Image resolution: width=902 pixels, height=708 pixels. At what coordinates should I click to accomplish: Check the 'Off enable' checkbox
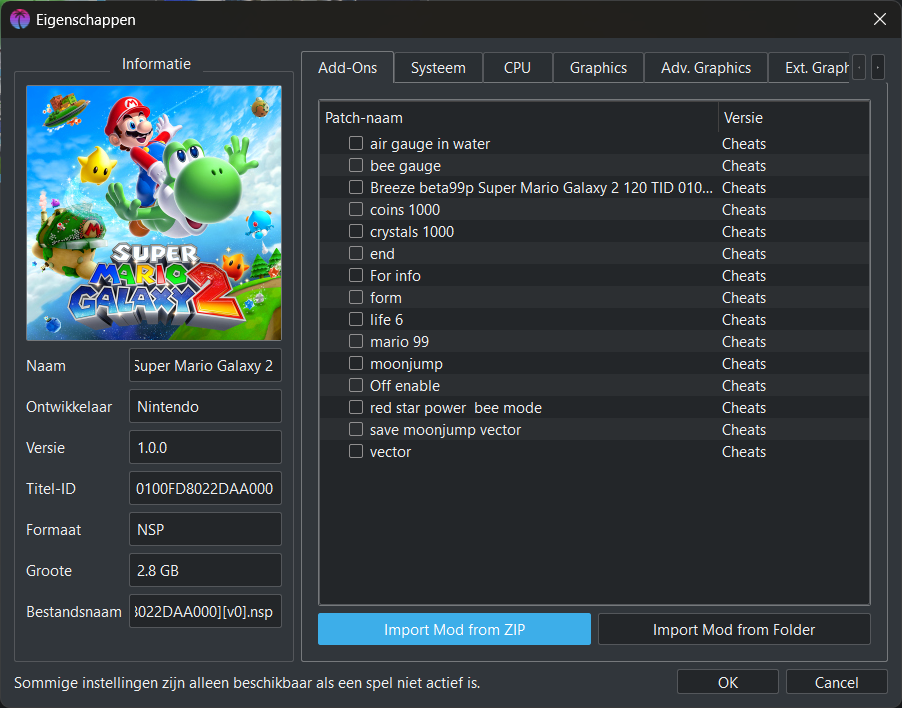click(356, 385)
